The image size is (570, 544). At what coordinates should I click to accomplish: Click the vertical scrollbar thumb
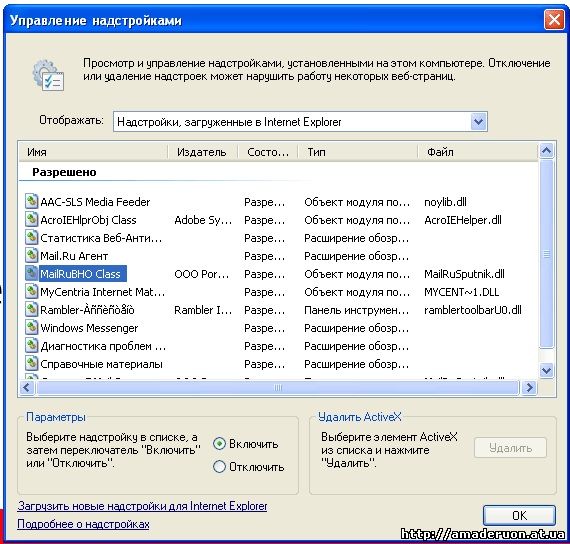click(546, 254)
